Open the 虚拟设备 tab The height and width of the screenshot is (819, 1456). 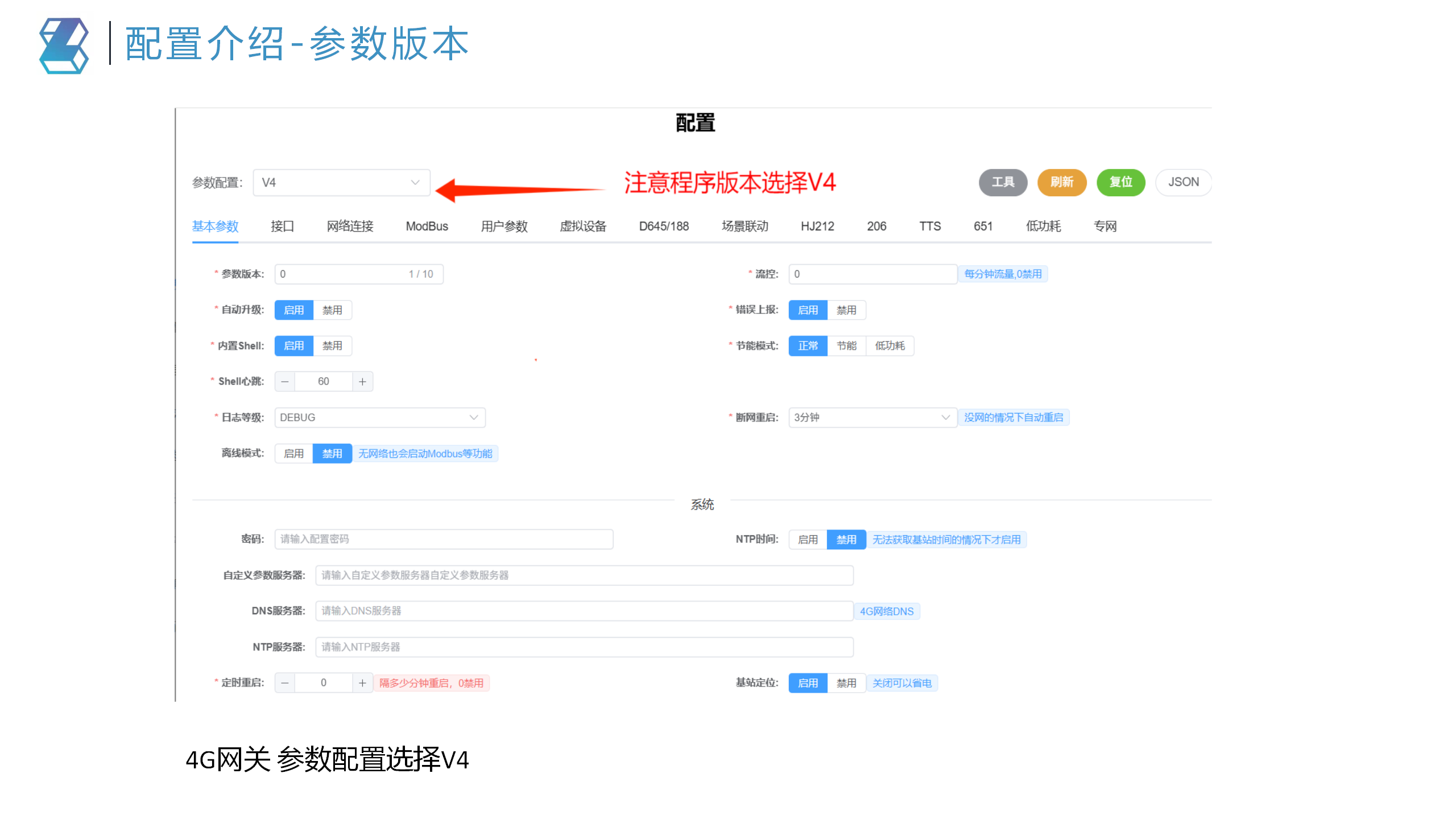(582, 226)
